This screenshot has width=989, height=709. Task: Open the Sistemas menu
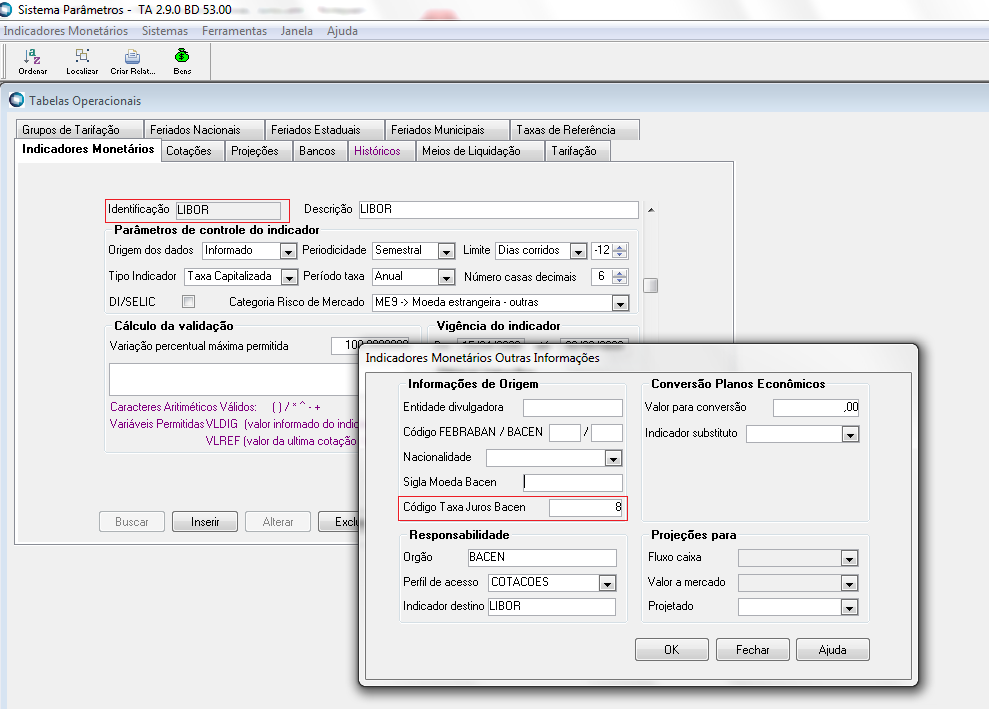[x=165, y=31]
